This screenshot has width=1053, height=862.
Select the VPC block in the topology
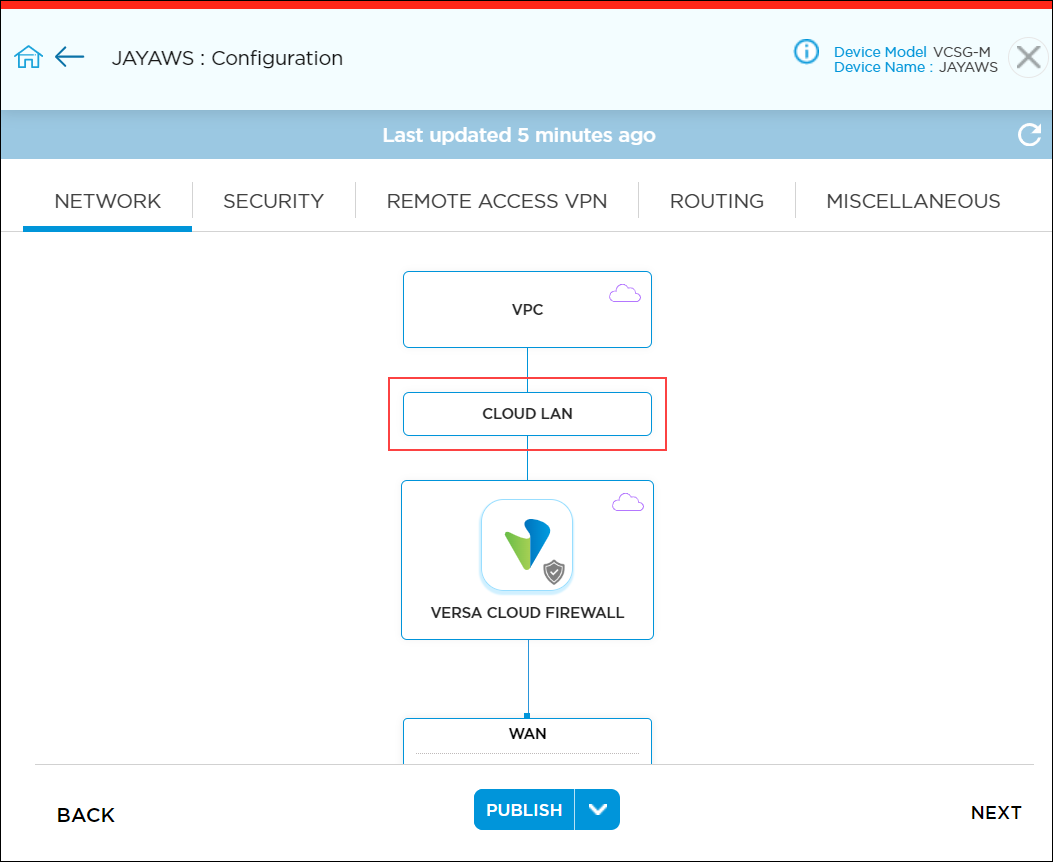pyautogui.click(x=527, y=309)
